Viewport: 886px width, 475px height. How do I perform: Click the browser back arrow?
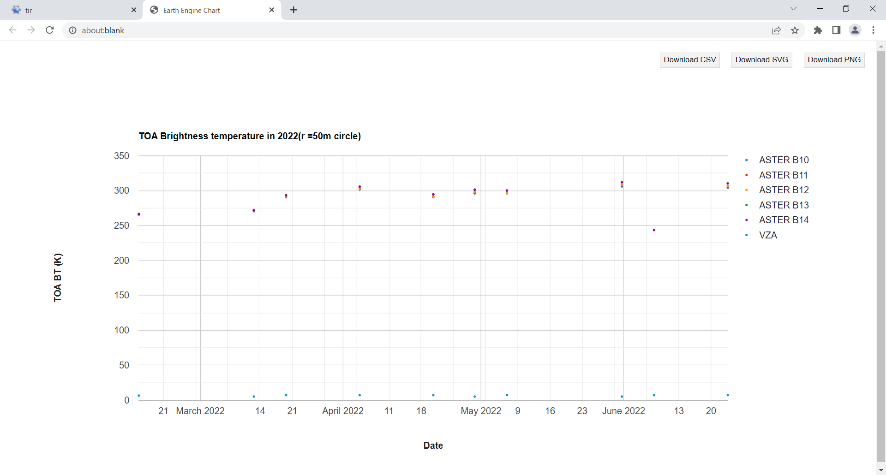click(12, 30)
